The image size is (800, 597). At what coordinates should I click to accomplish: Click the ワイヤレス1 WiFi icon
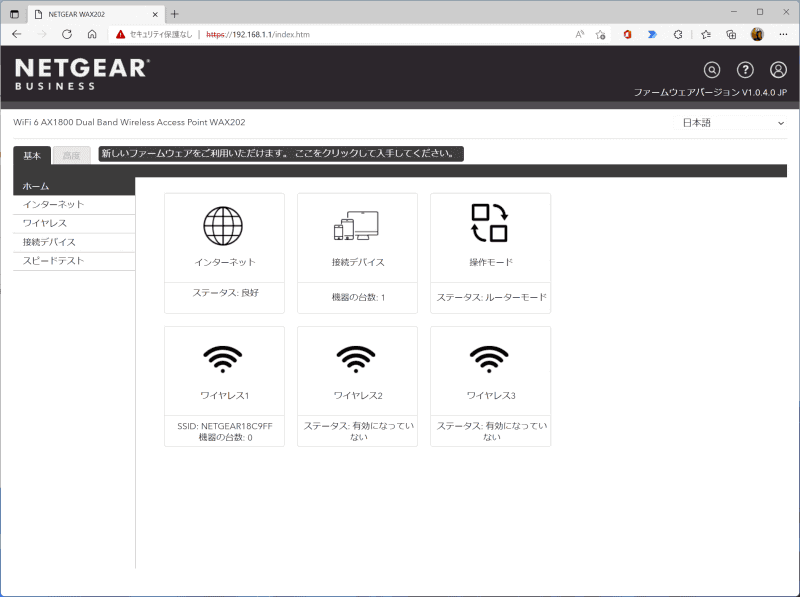(223, 359)
